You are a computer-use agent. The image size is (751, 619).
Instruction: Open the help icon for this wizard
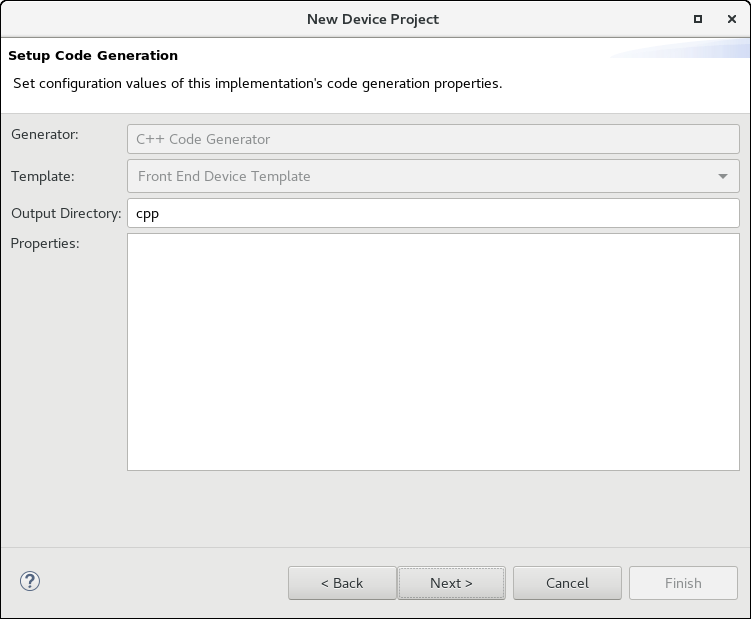(x=30, y=581)
